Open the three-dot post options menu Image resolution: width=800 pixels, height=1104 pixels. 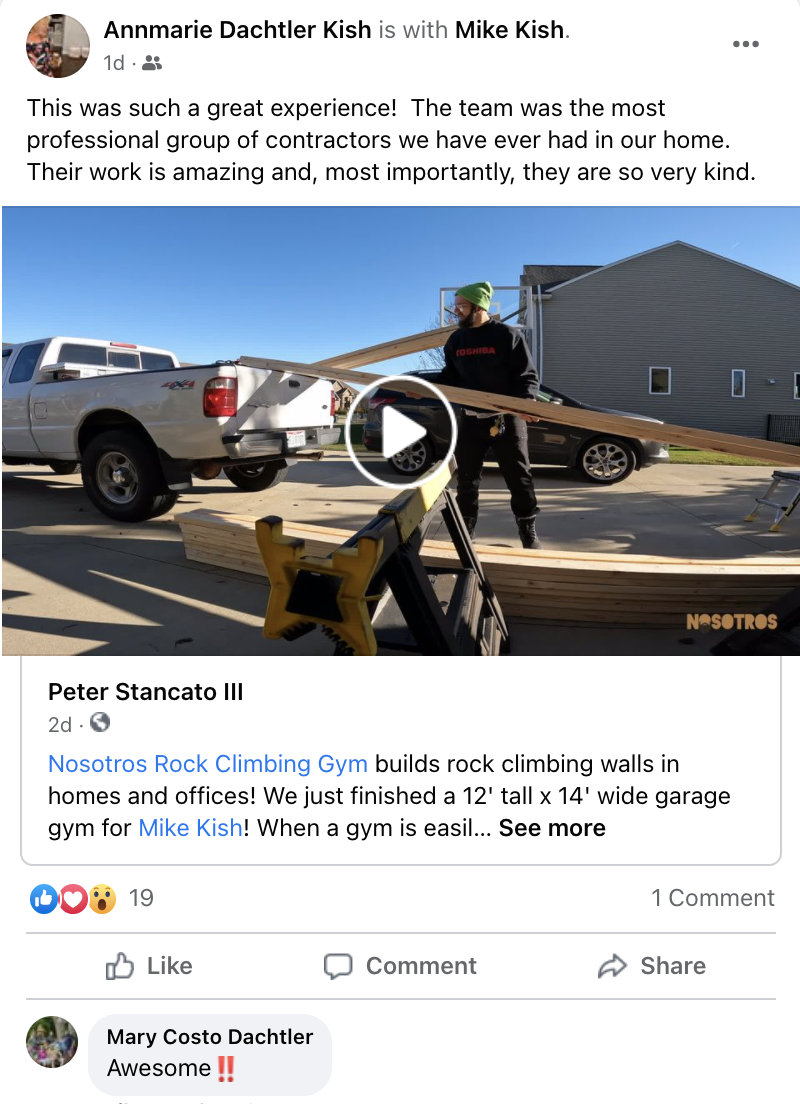[x=745, y=44]
